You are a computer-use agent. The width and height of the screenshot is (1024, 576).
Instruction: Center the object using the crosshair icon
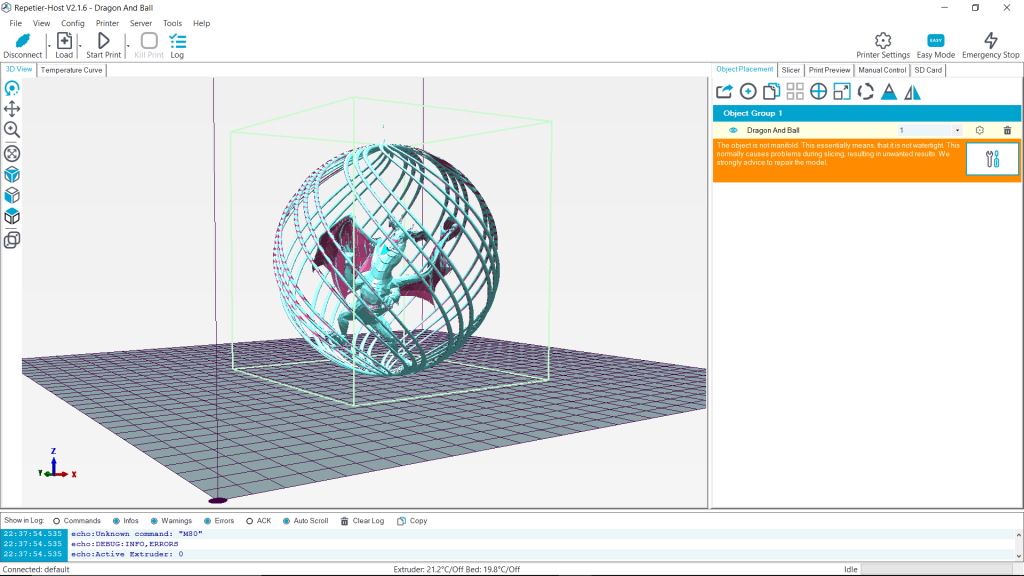click(818, 91)
